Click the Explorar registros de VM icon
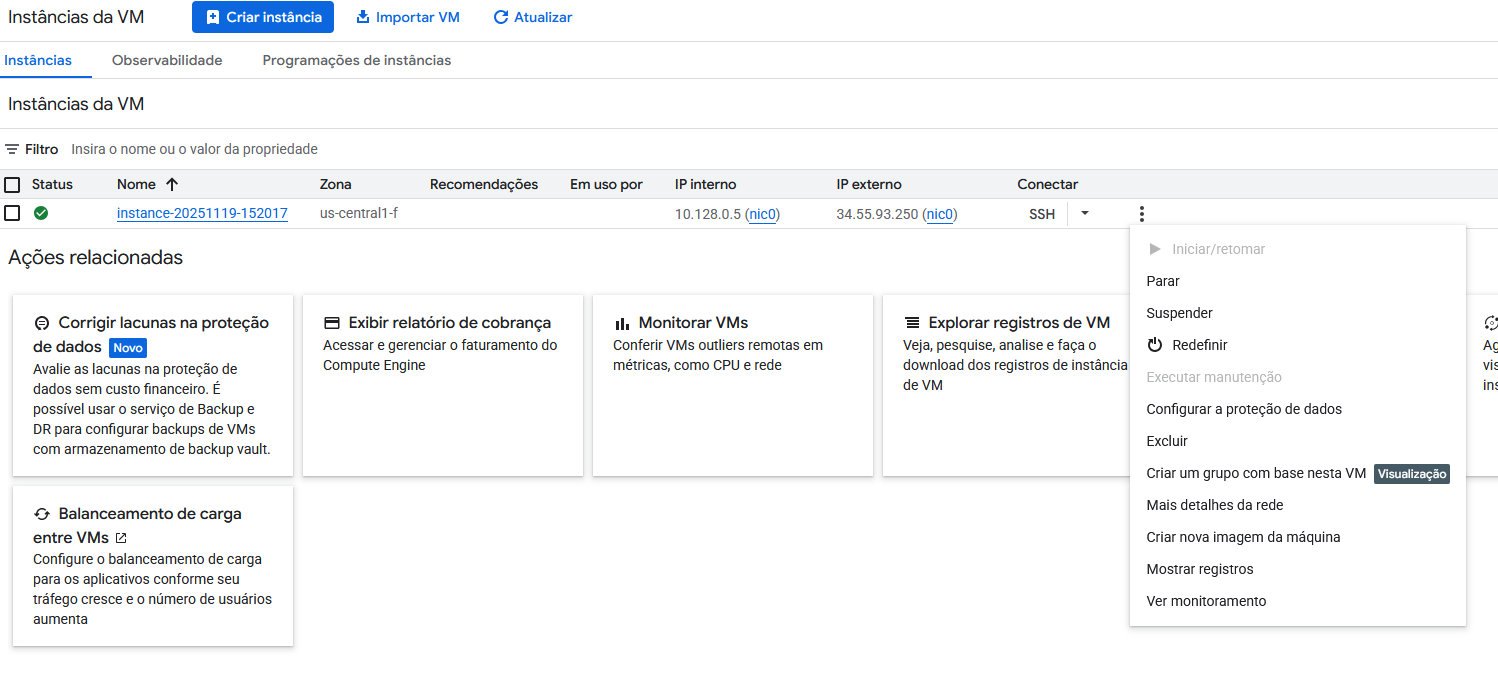The height and width of the screenshot is (675, 1498). [x=912, y=323]
